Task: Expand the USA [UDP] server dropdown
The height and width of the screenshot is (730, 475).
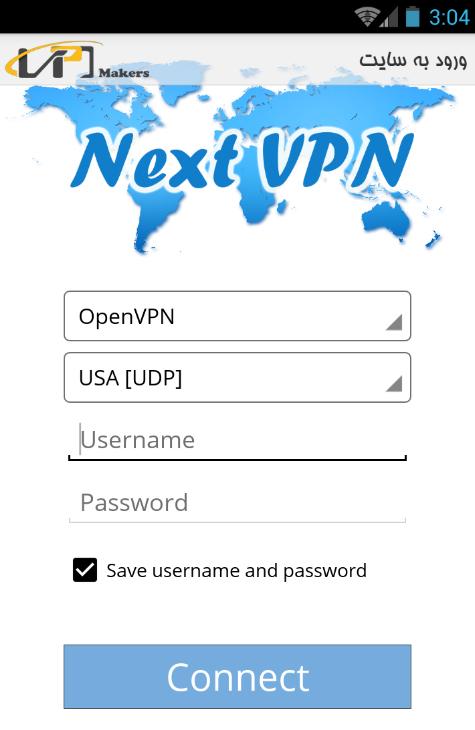Action: [x=238, y=378]
